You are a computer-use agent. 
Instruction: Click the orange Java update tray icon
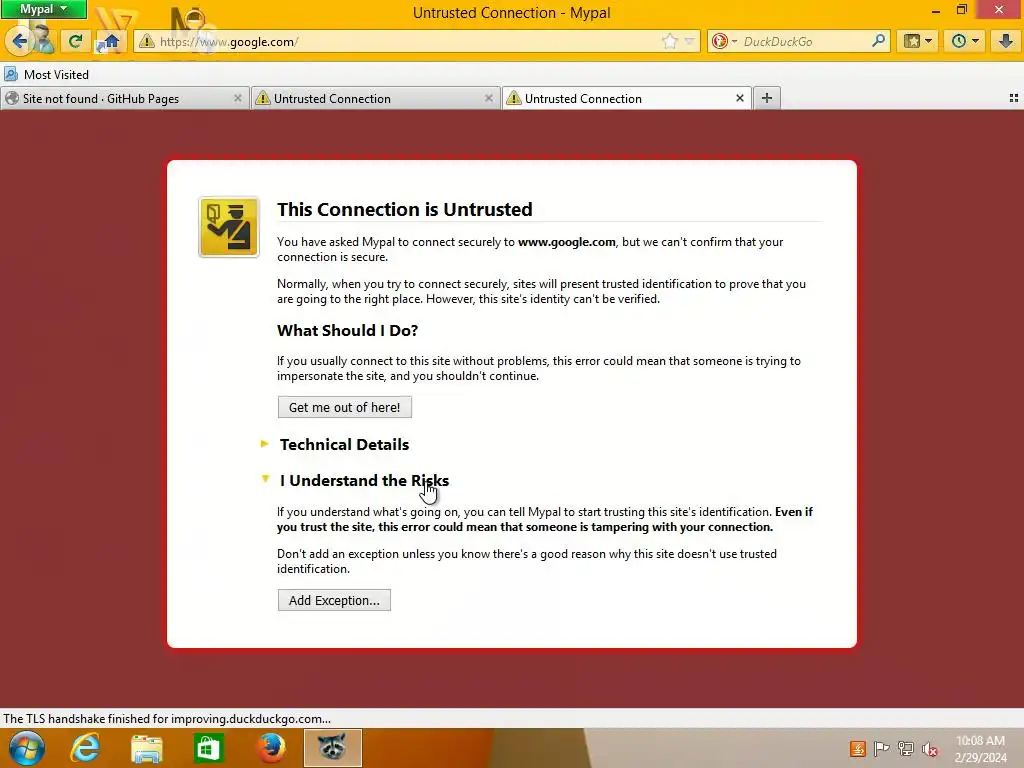[x=857, y=749]
